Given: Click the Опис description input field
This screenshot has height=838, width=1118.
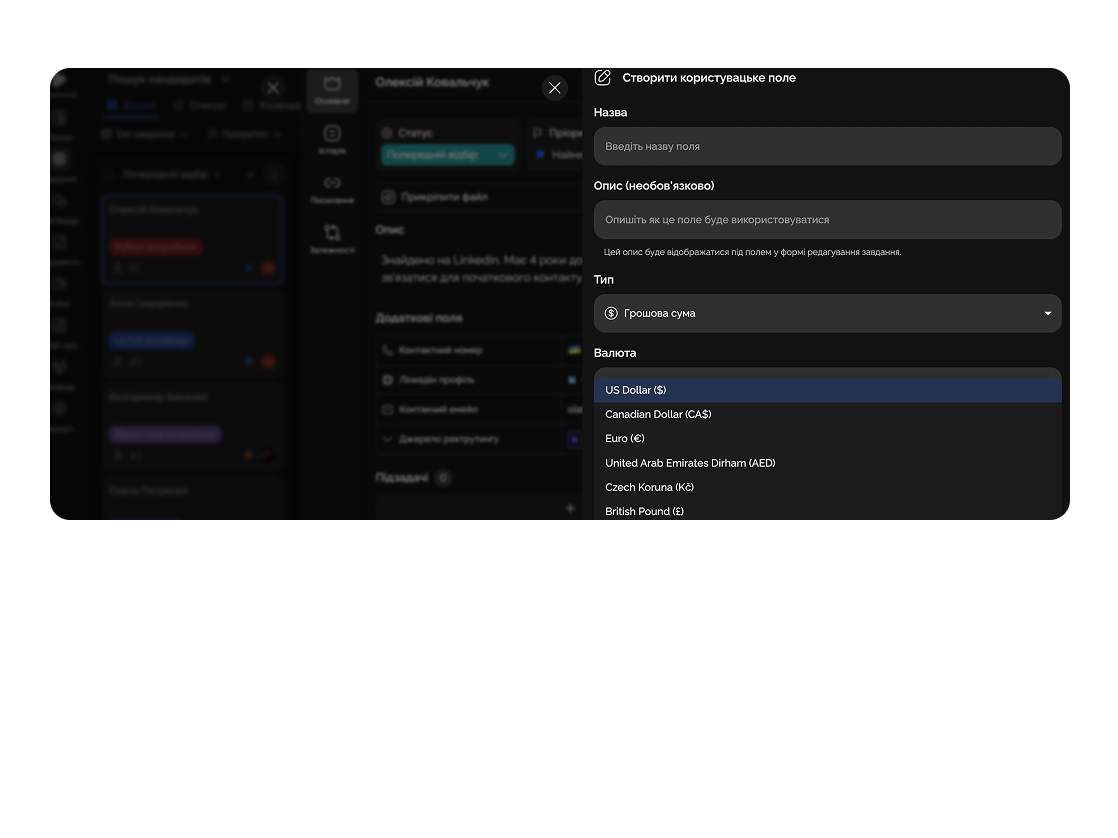Looking at the screenshot, I should [827, 220].
